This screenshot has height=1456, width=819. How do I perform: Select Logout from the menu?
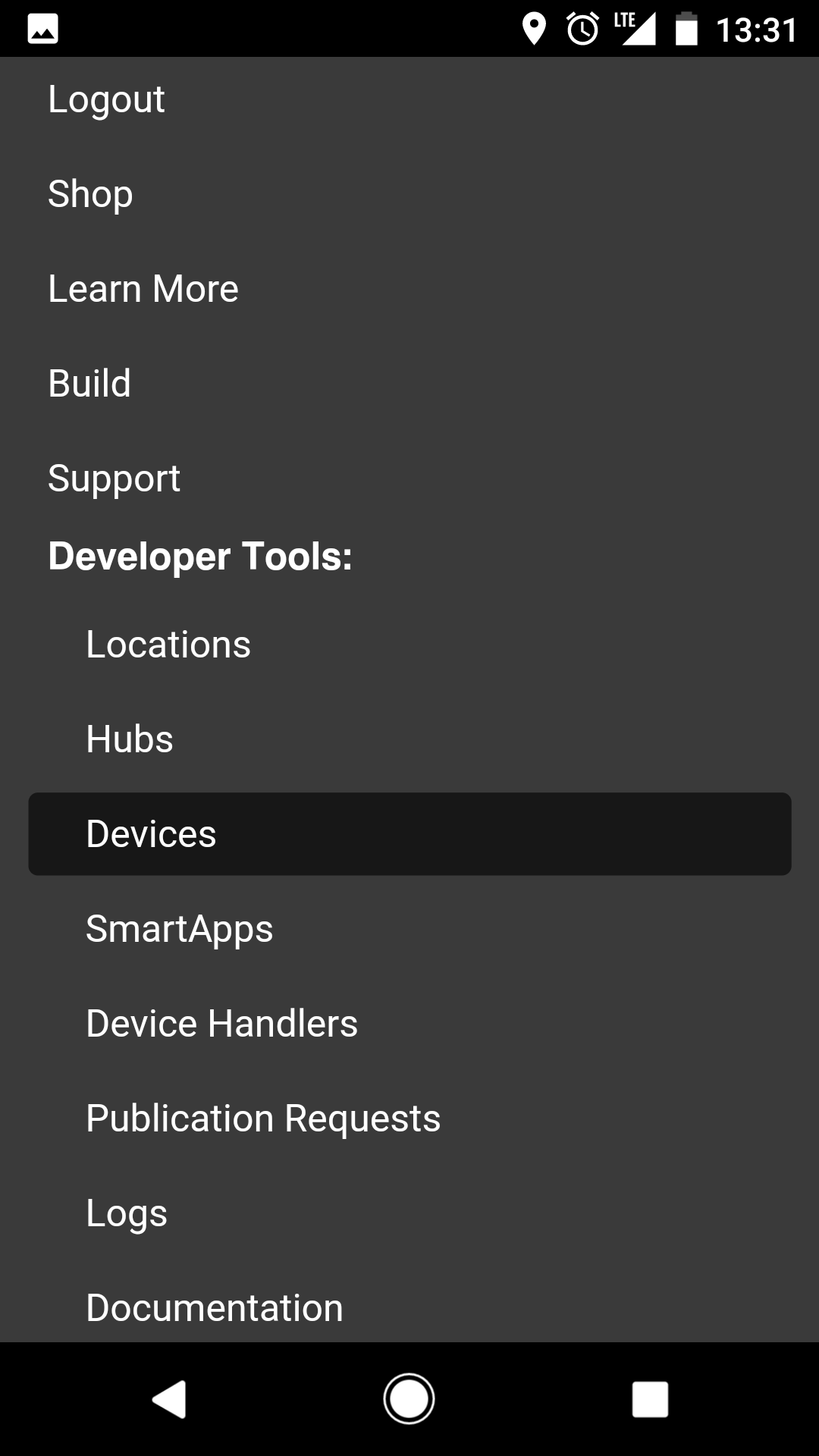pyautogui.click(x=106, y=99)
